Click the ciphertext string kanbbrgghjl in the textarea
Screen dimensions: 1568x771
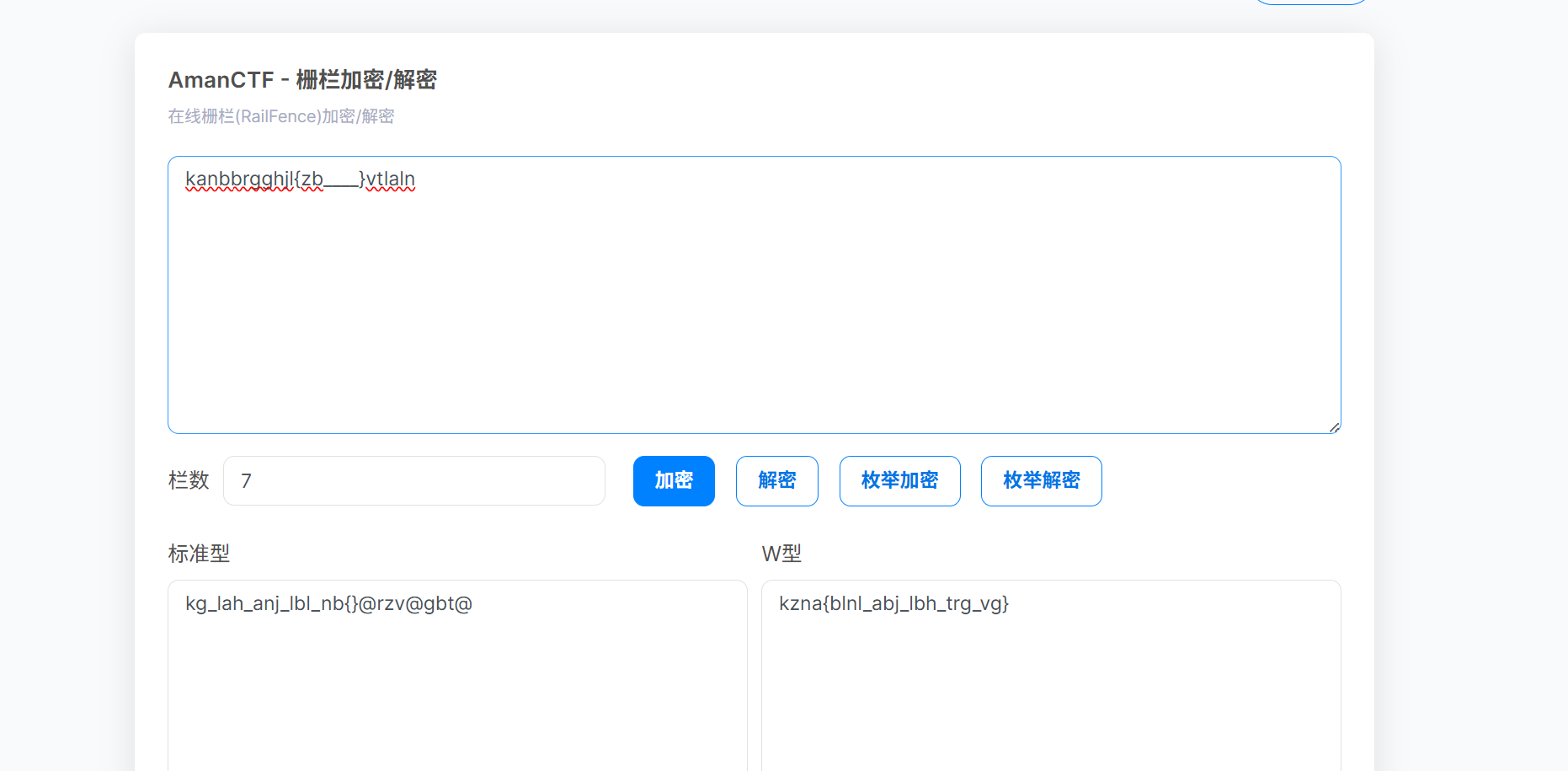click(239, 179)
